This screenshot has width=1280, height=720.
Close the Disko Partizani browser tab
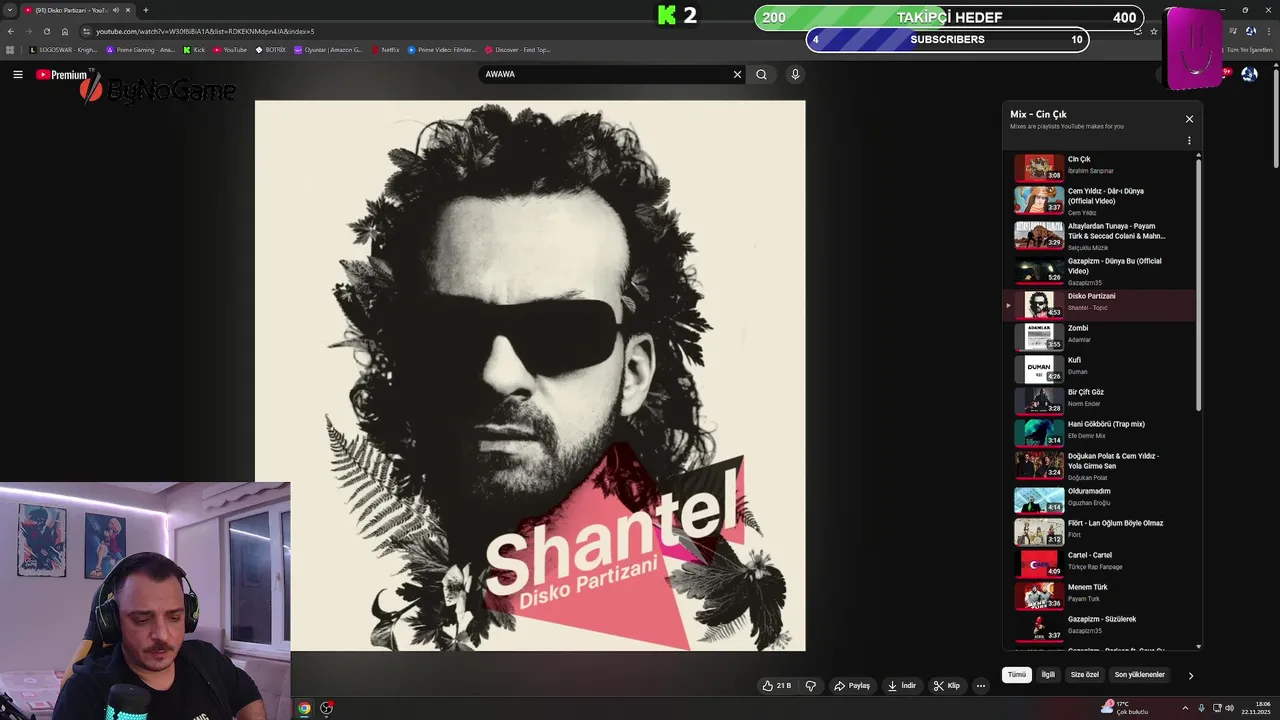[x=128, y=10]
